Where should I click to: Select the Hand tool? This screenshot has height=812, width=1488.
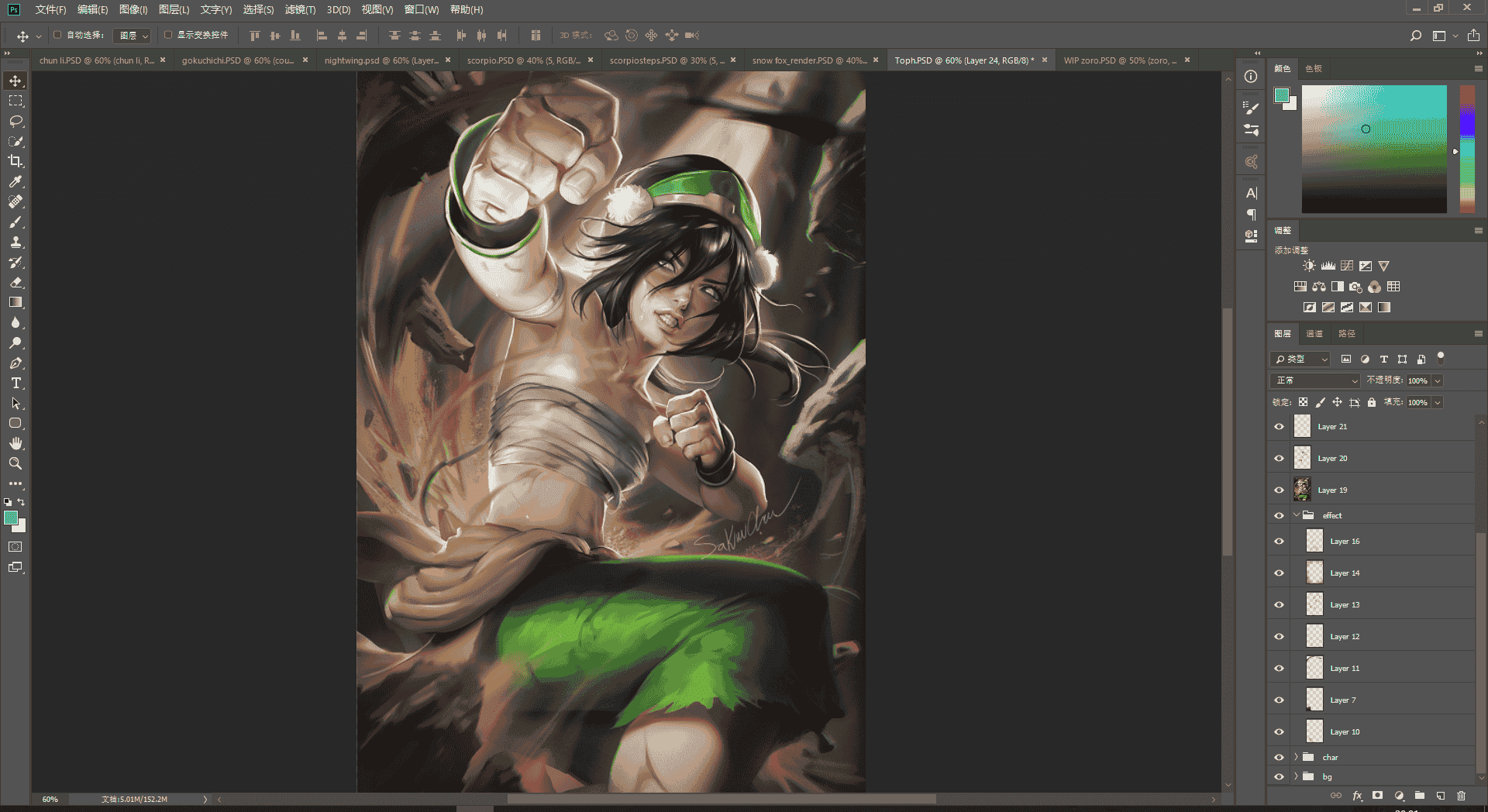15,443
